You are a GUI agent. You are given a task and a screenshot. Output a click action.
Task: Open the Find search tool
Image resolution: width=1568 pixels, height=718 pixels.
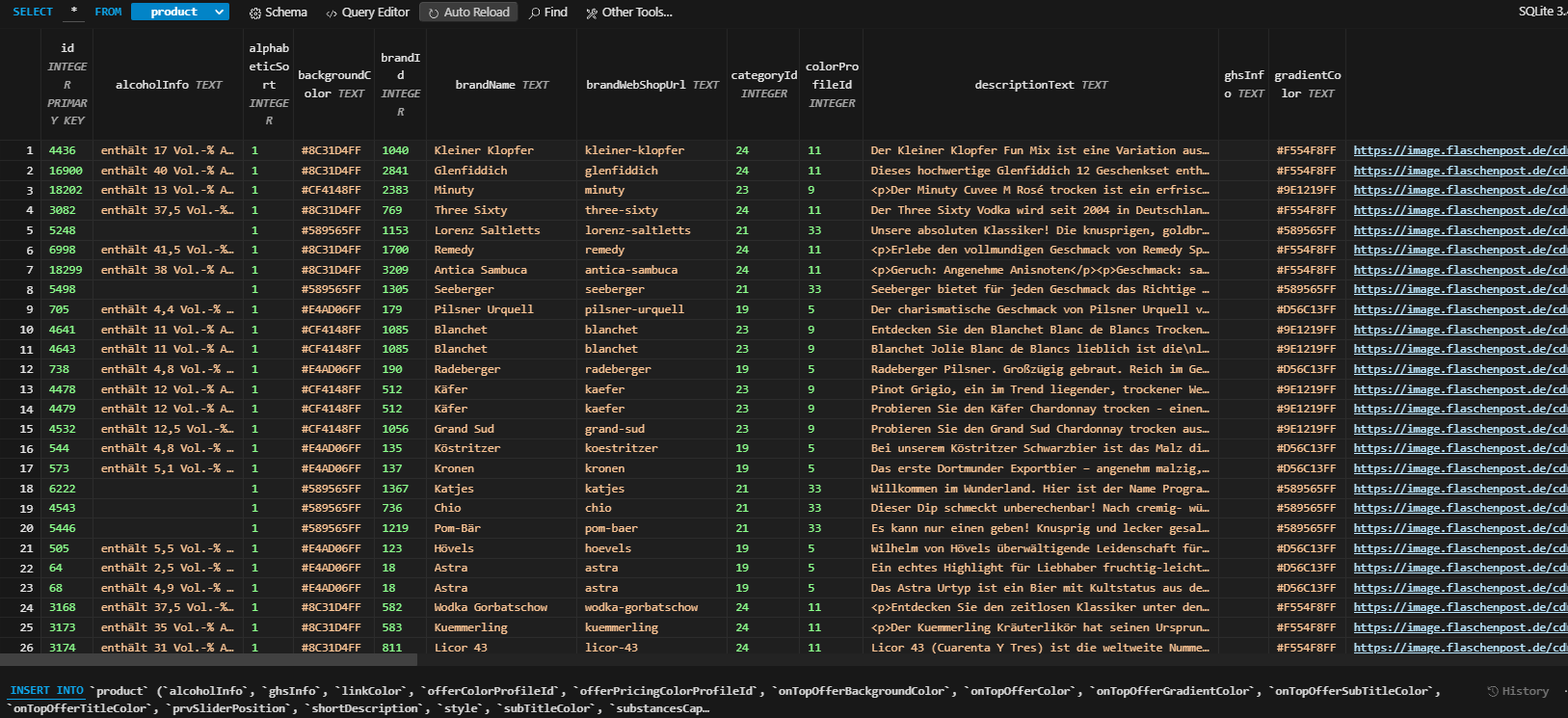(x=548, y=13)
